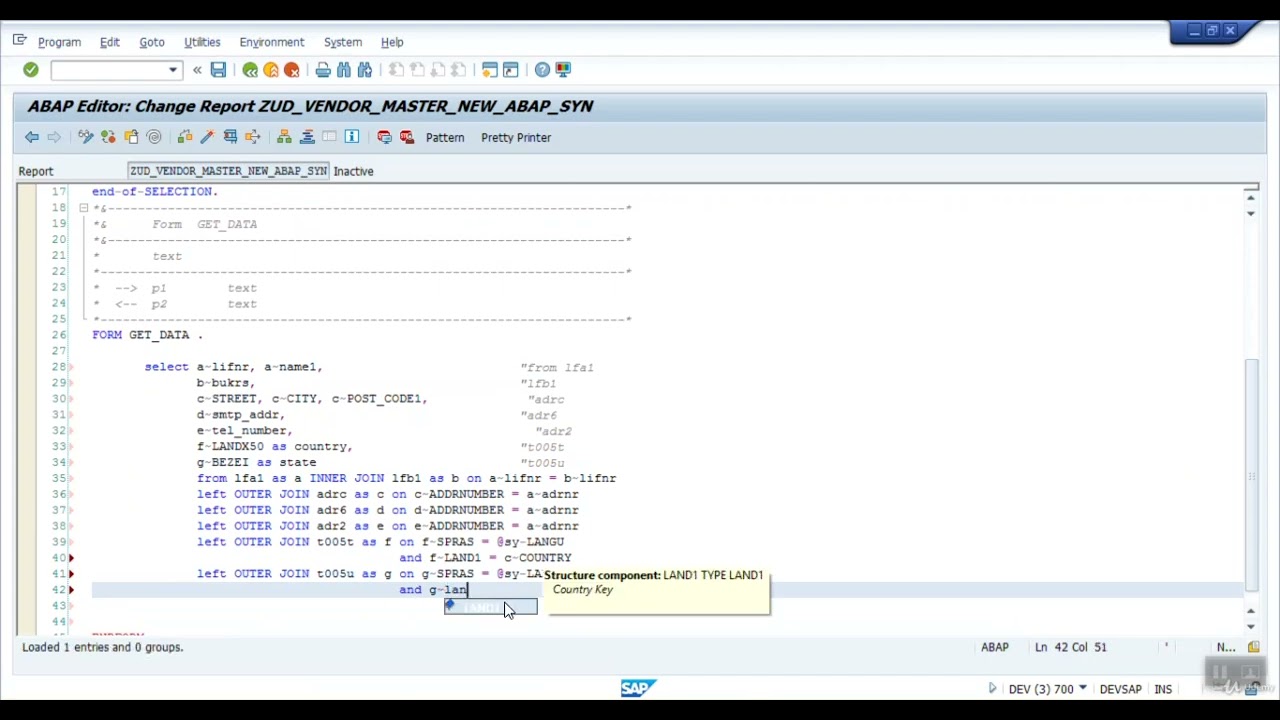Collapse the comment block at line 18
1280x720 pixels.
point(84,208)
